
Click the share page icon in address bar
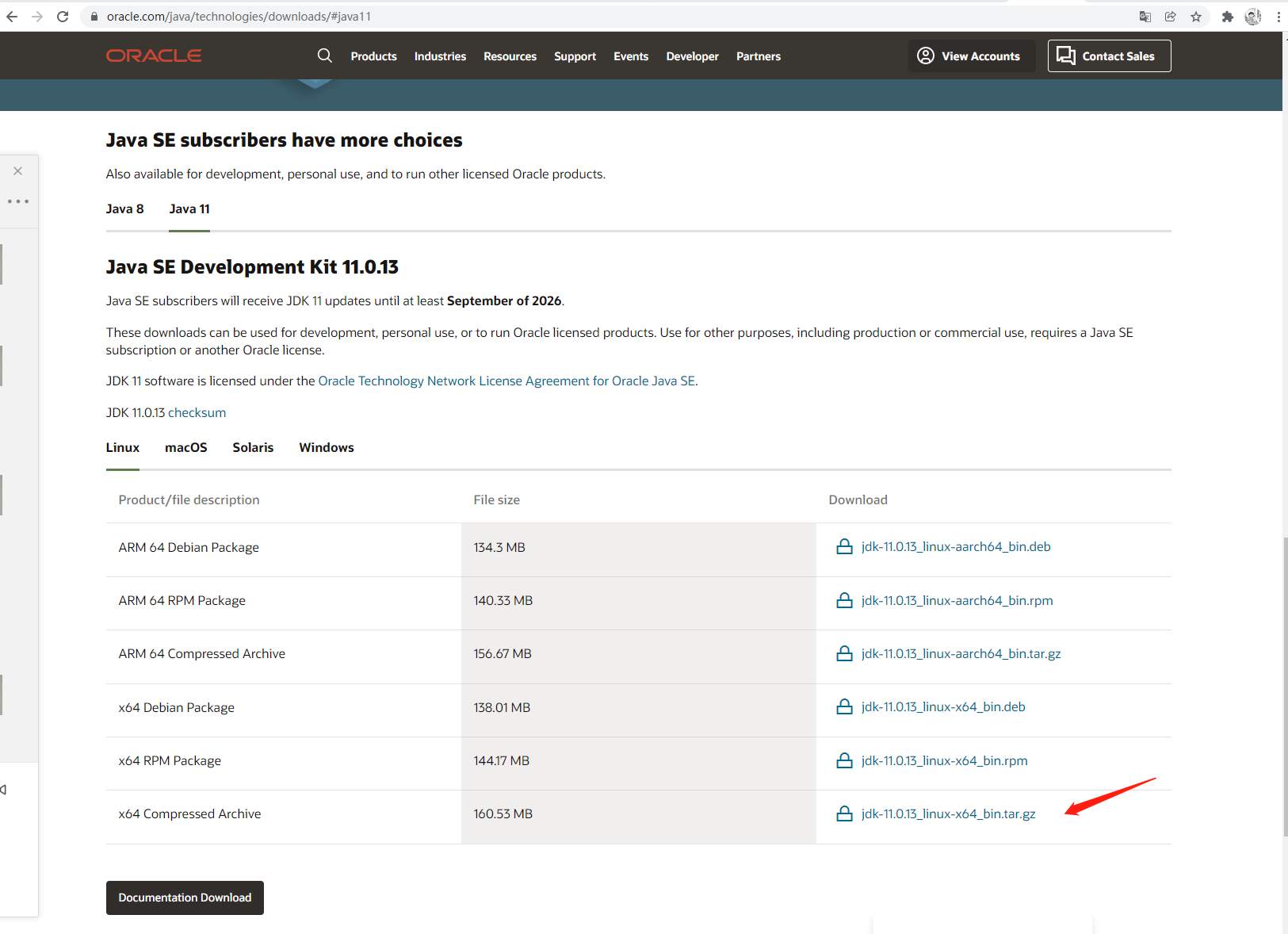pyautogui.click(x=1171, y=17)
